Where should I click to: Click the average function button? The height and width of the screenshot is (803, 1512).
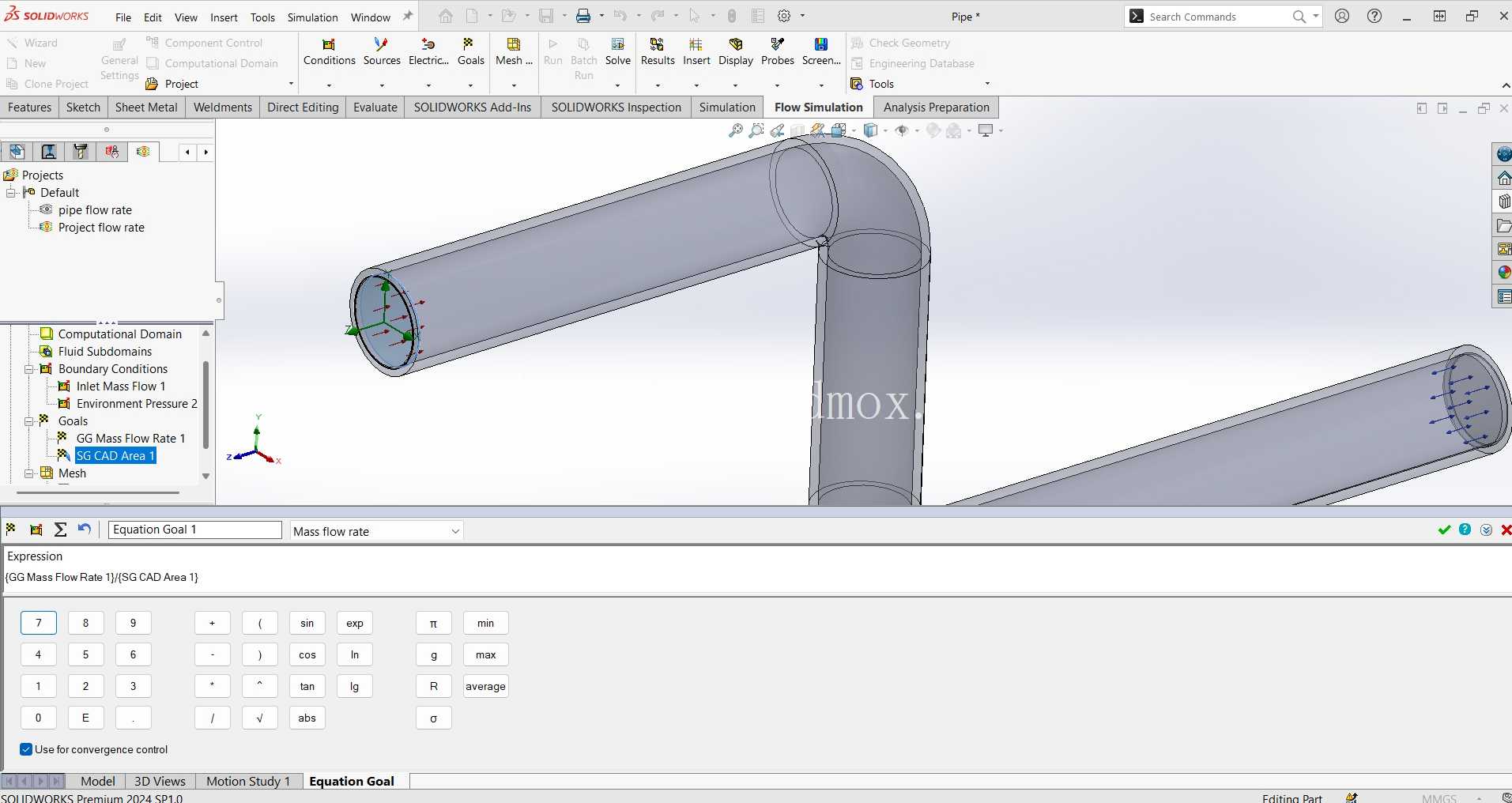tap(485, 686)
